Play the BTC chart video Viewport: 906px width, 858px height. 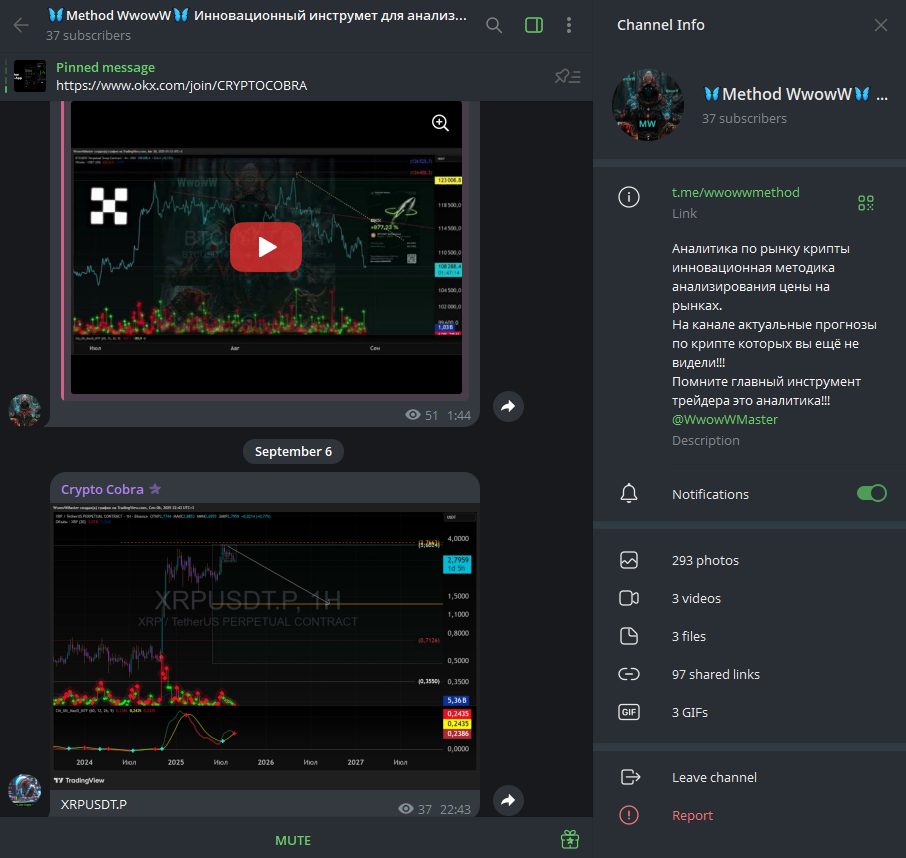[266, 247]
